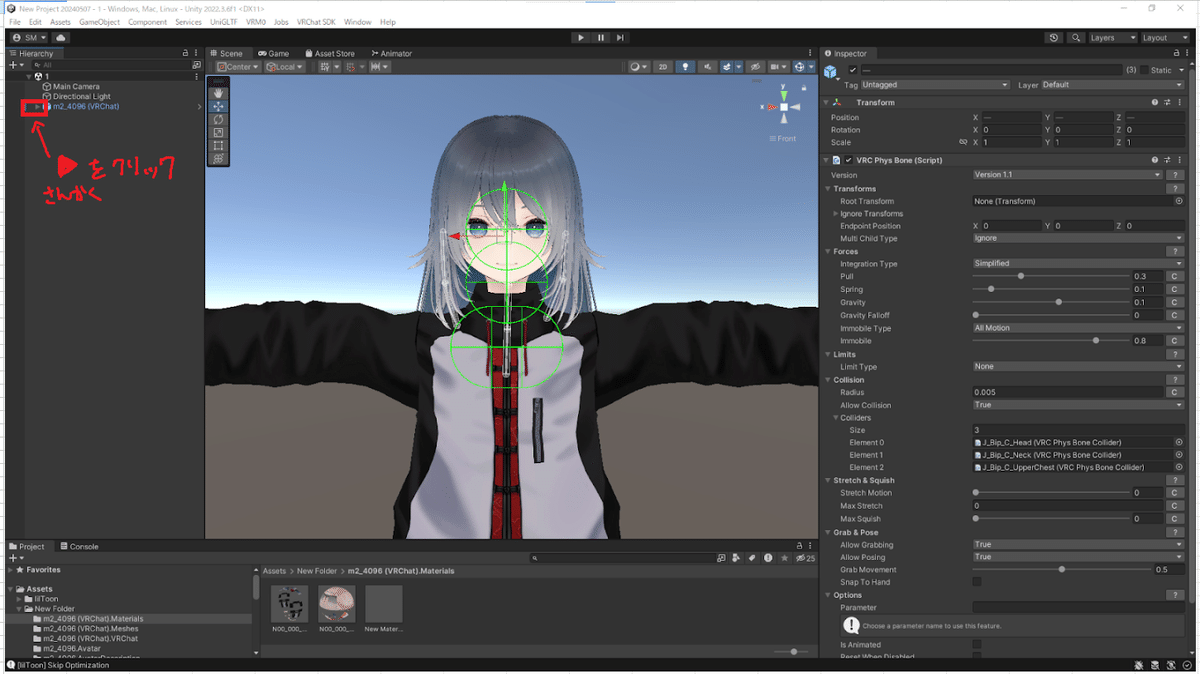
Task: Toggle the Is Animated checkbox
Action: click(977, 645)
